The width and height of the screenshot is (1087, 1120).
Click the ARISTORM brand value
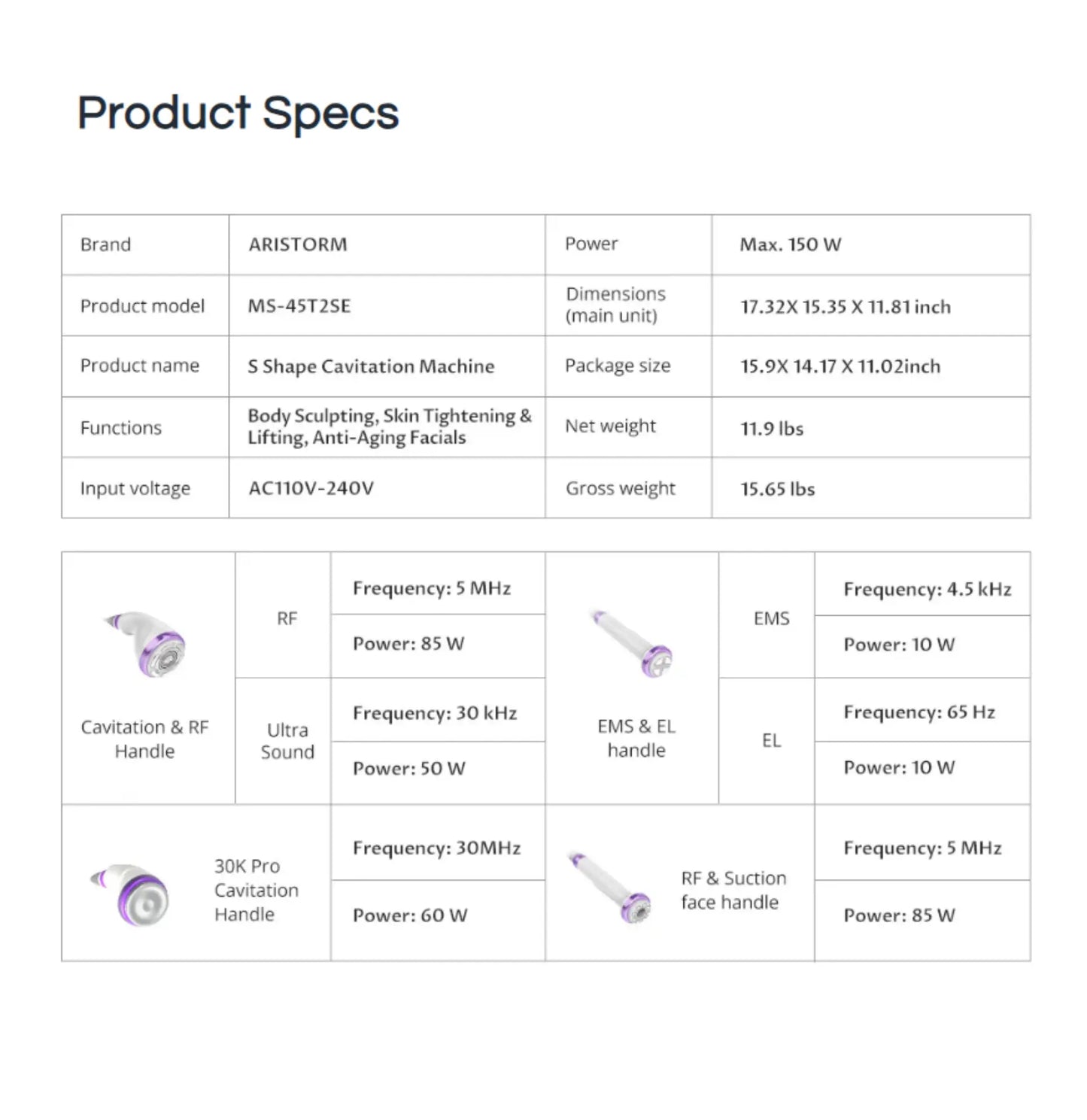tap(298, 244)
